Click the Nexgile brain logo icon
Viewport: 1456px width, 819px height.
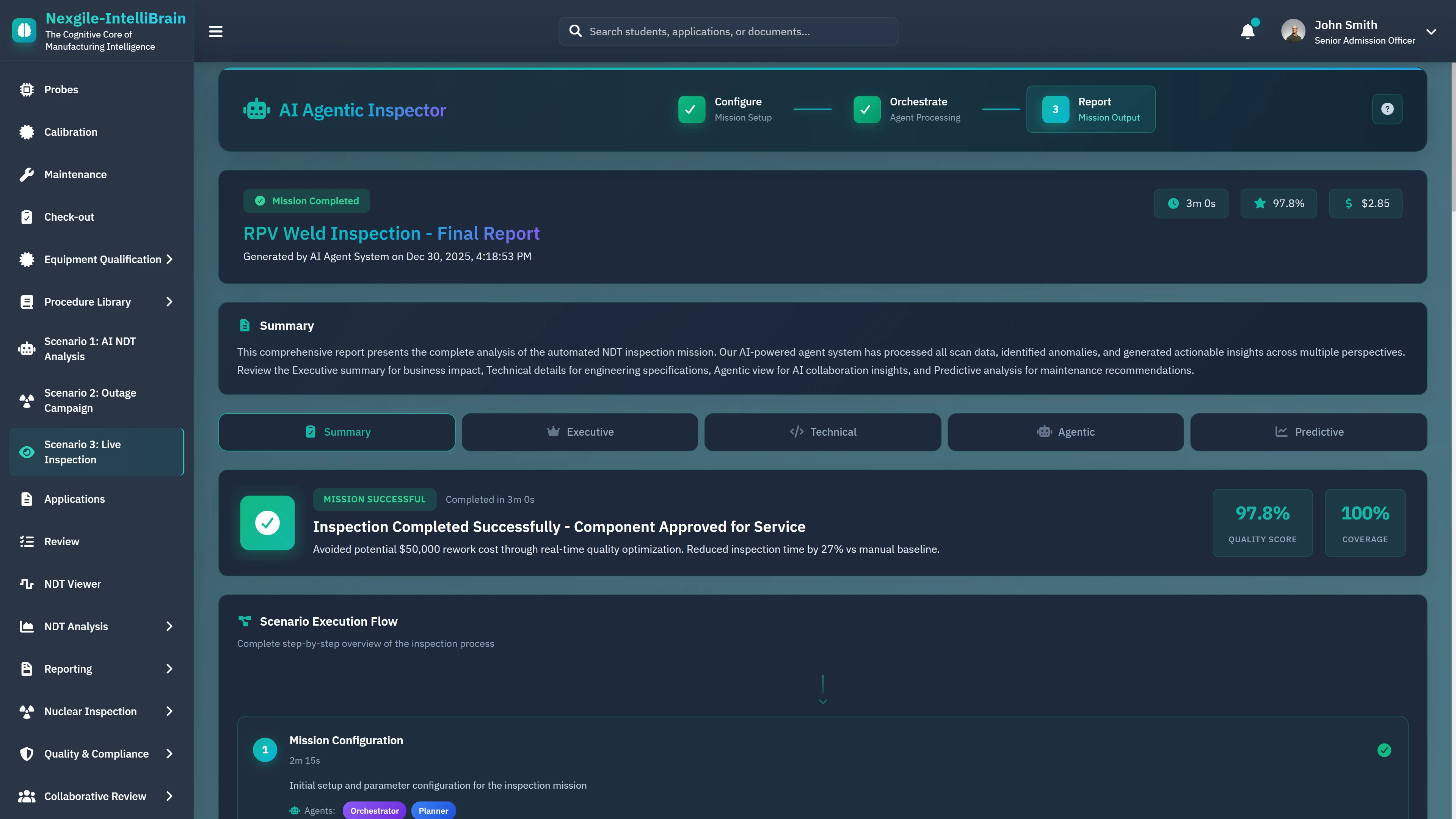(24, 30)
